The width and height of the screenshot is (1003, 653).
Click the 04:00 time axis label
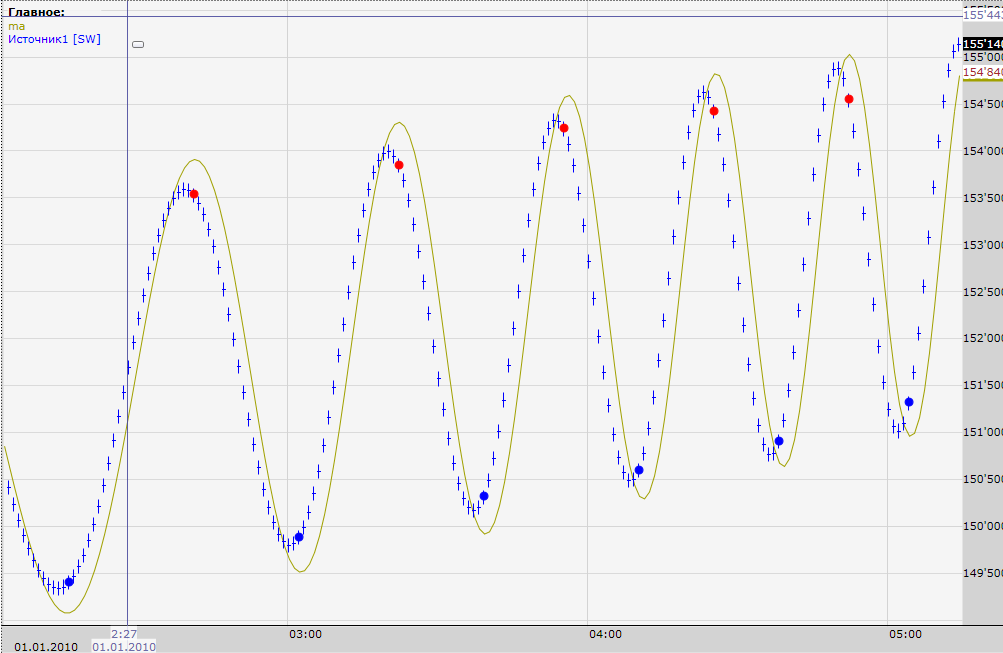[x=605, y=634]
